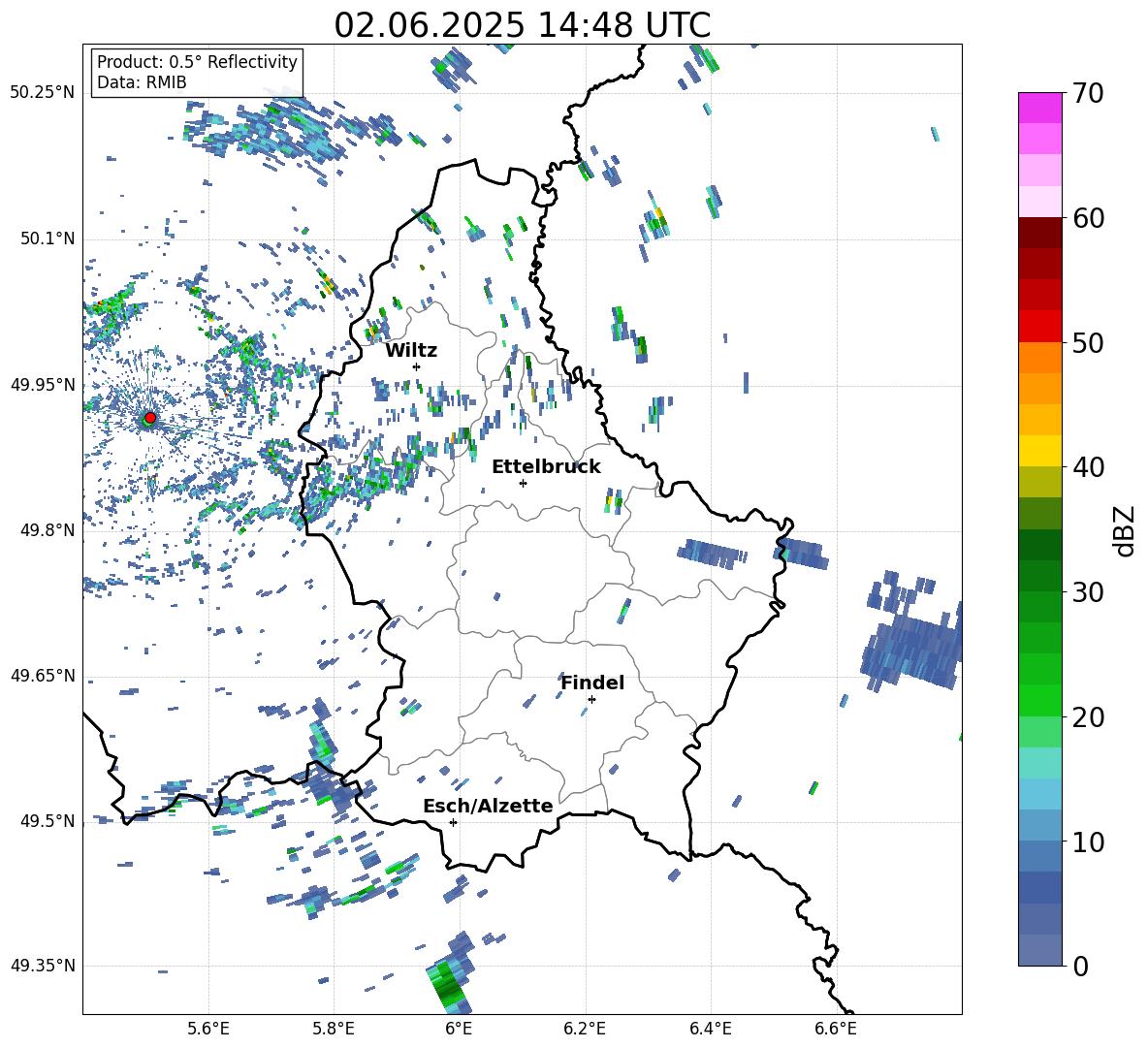Click the 49.5°N latitude tick label
Screen dimensions: 1148x1048
tap(47, 821)
